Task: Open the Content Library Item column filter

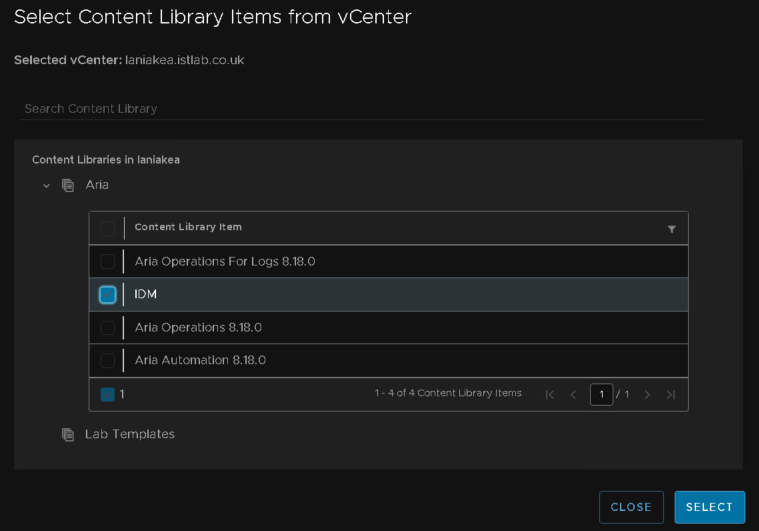Action: coord(671,229)
